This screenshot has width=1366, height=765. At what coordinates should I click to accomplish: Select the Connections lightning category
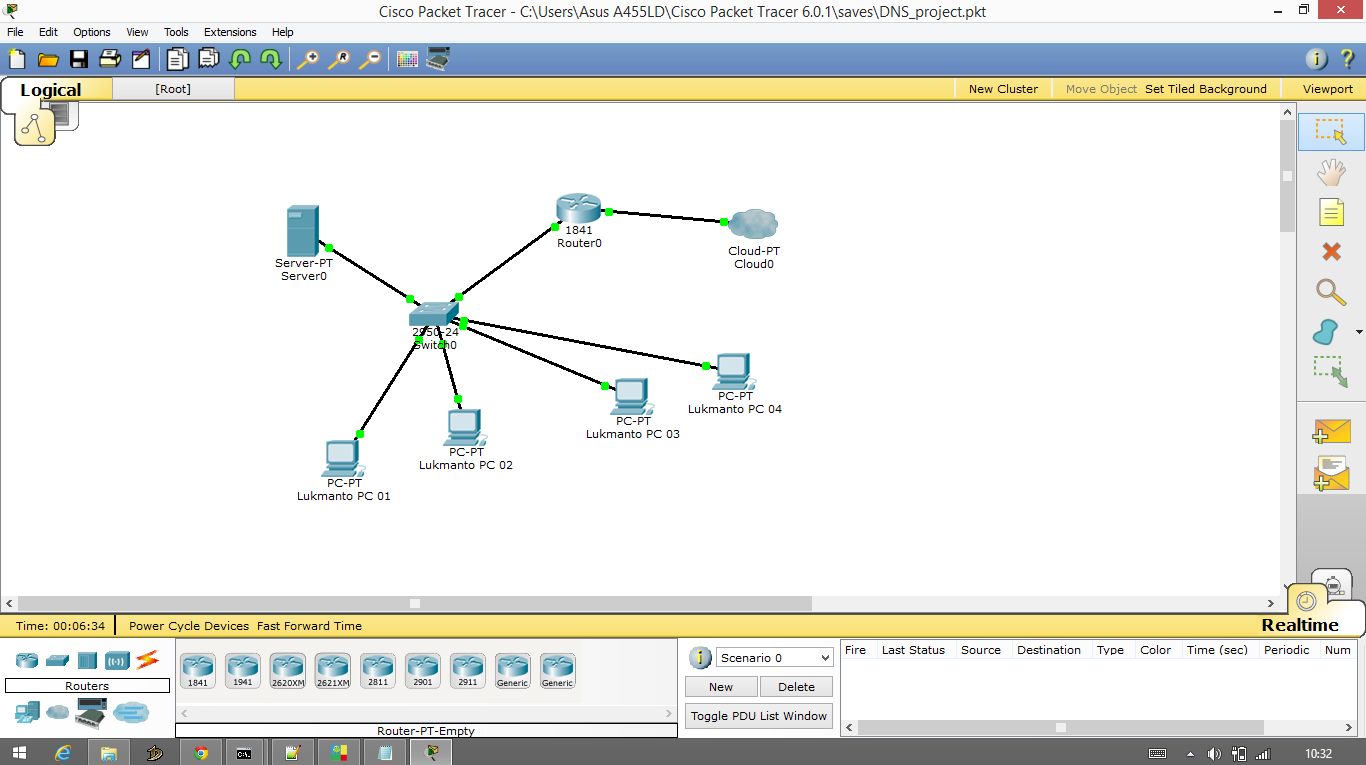tap(147, 659)
